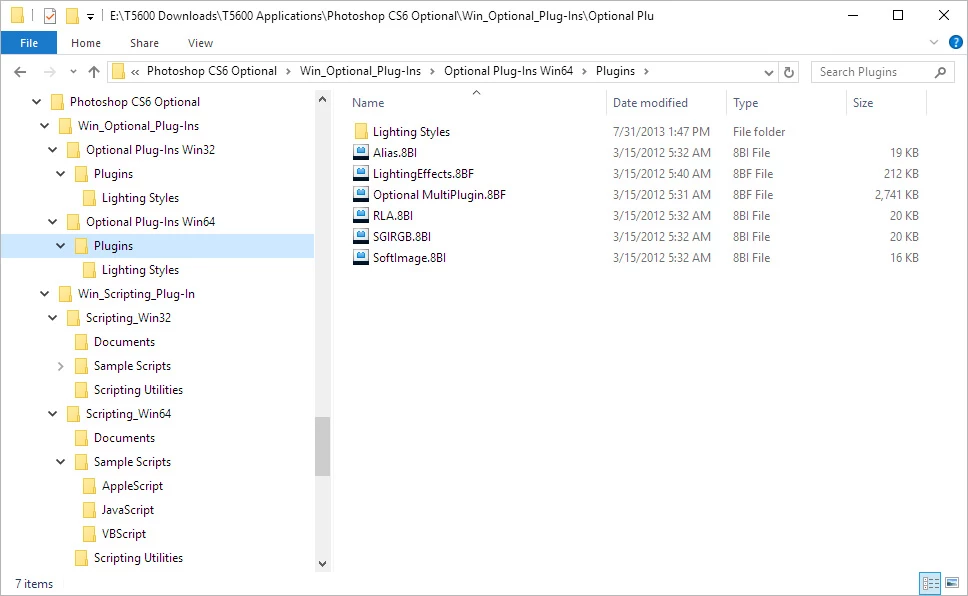Click the Plugins breadcrumb segment

[615, 71]
